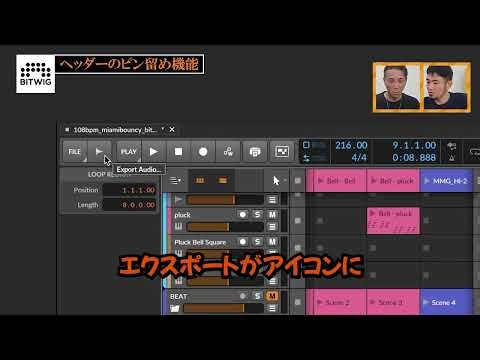The height and width of the screenshot is (360, 480).
Task: Toggle the arranger timeline view icon
Action: [x=223, y=180]
